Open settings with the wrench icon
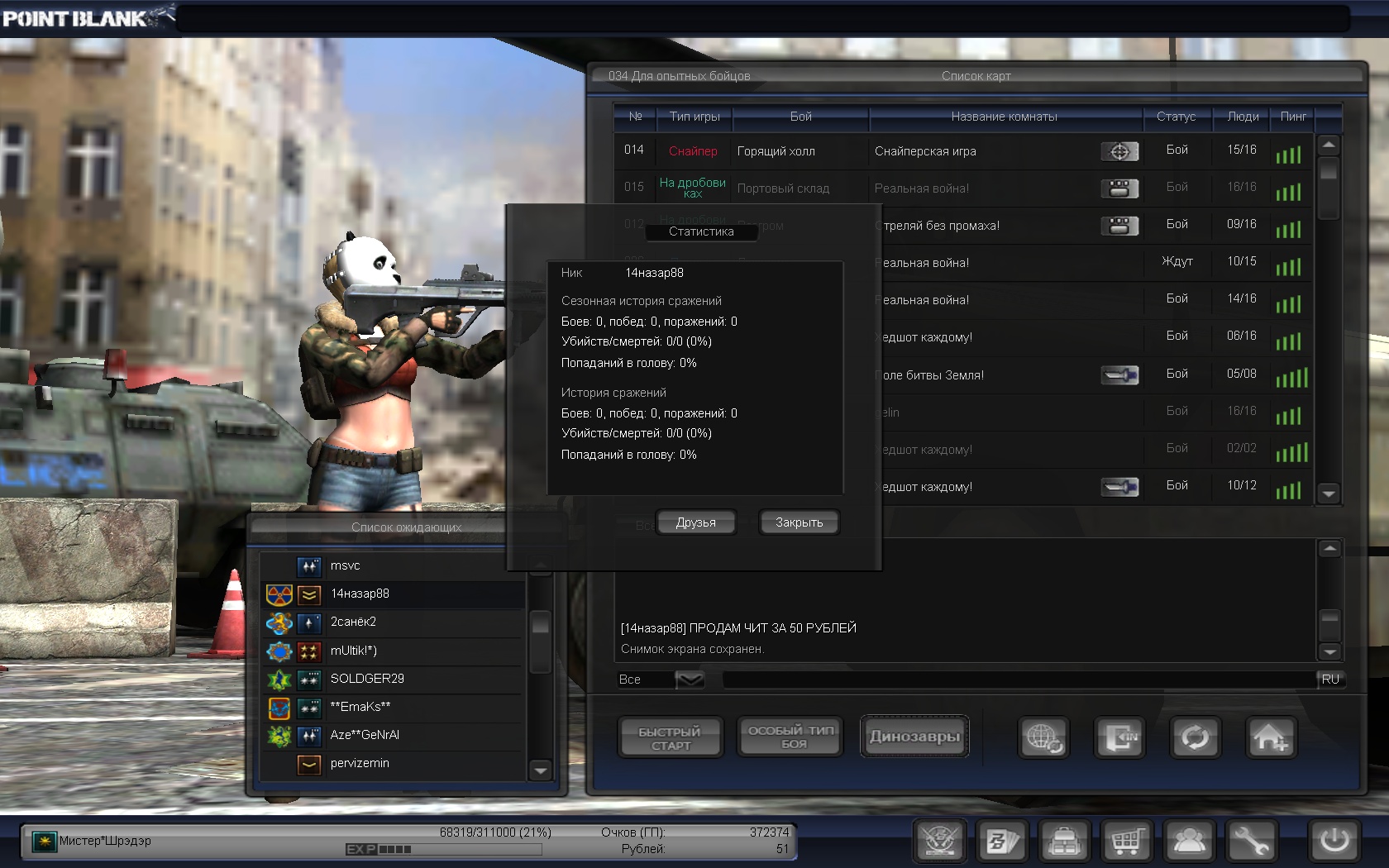Image resolution: width=1389 pixels, height=868 pixels. tap(1252, 842)
